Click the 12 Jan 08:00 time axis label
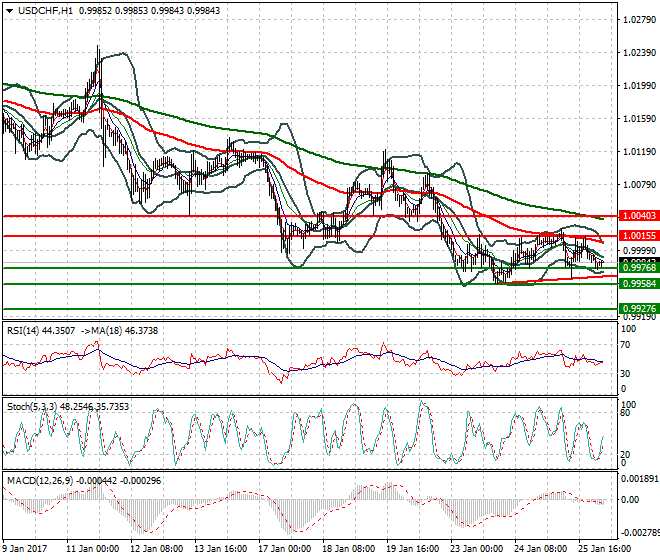 pos(157,549)
